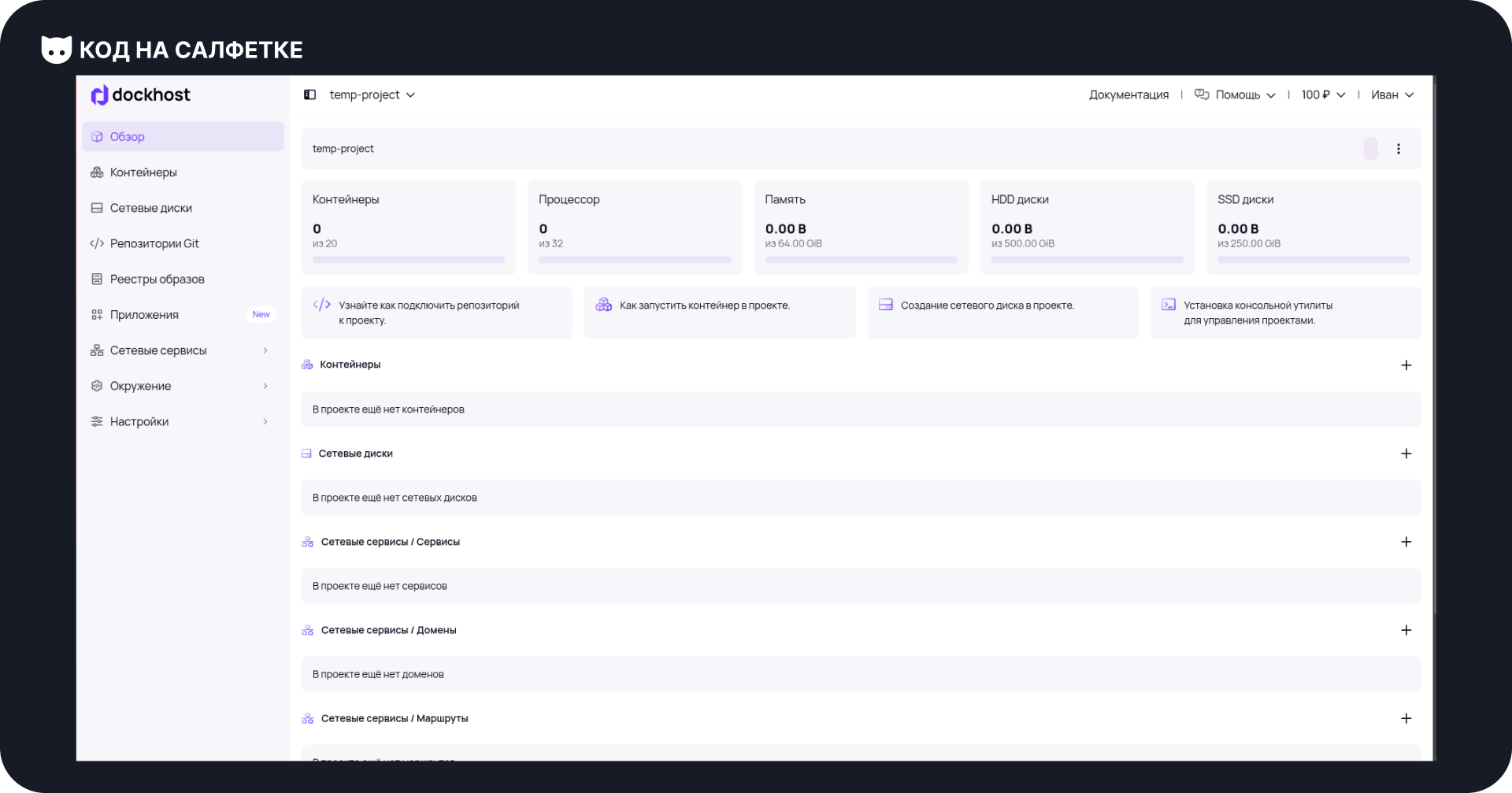Click 'В проекте ещё нет контейнеров' row
Viewport: 1512px width, 793px height.
click(861, 409)
